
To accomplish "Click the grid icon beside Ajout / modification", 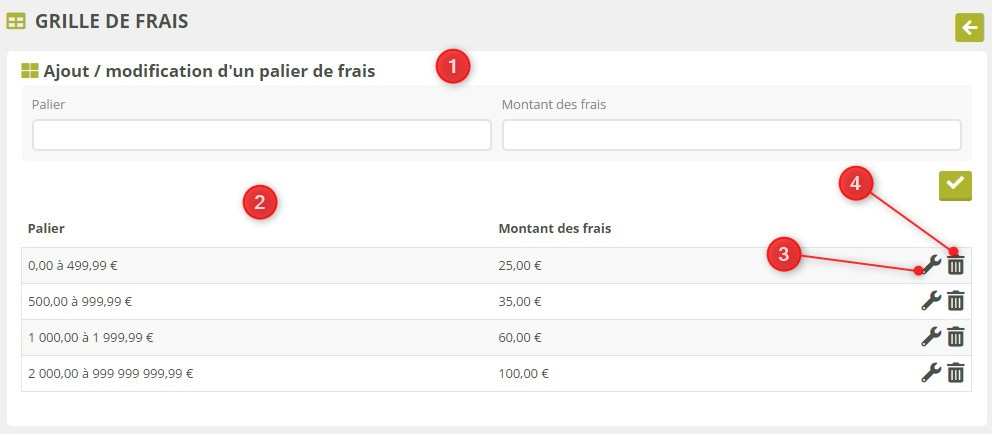I will pos(30,71).
